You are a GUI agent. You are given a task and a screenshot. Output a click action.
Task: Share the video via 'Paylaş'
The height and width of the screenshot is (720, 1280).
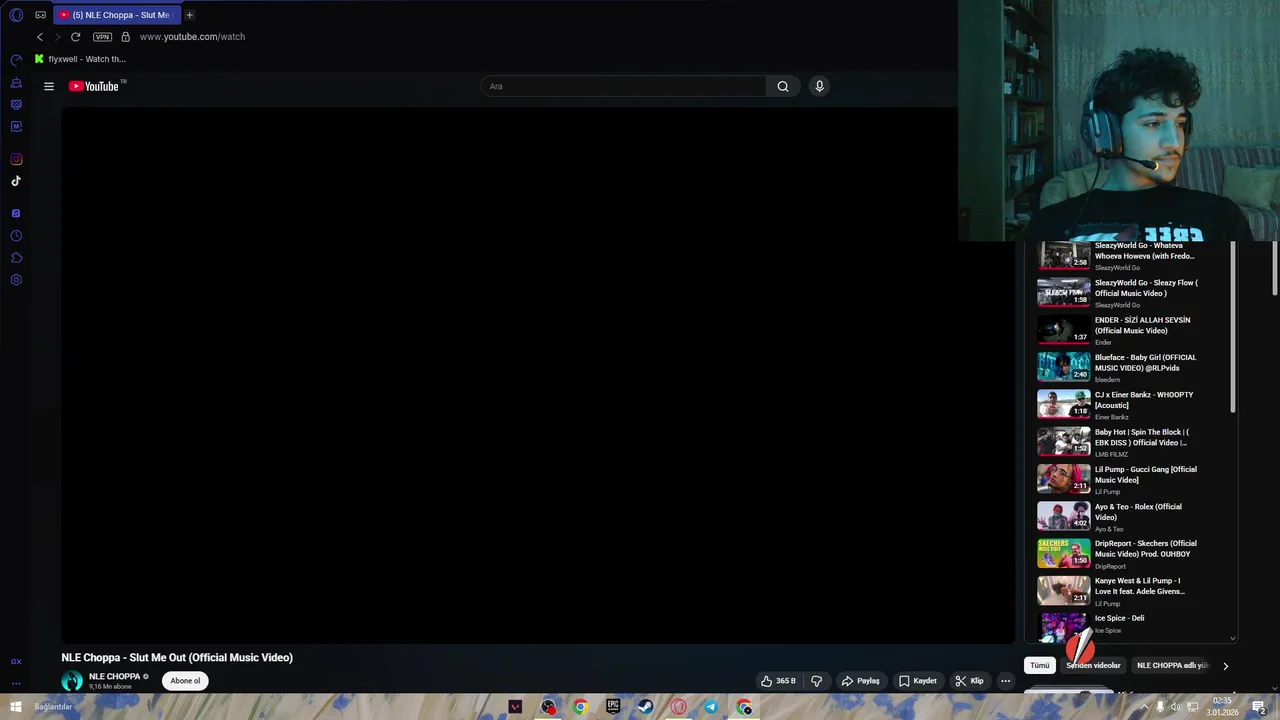point(860,681)
